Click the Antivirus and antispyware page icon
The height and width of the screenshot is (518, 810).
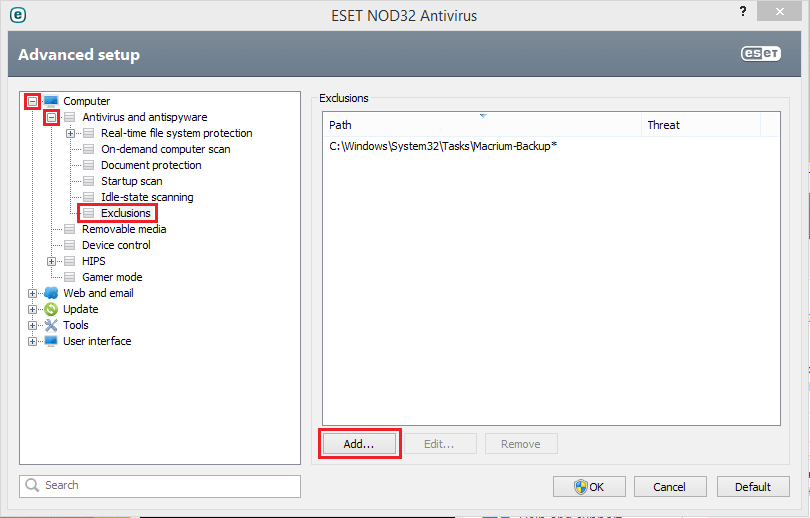(x=70, y=117)
